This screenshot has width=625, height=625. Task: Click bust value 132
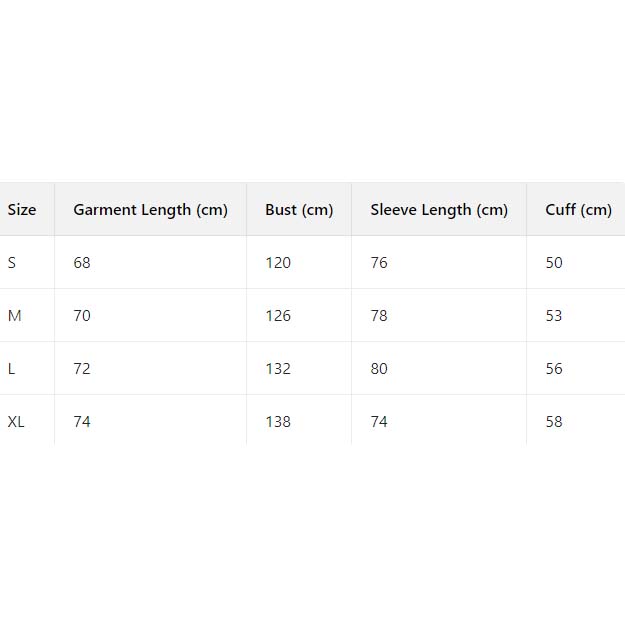[278, 369]
